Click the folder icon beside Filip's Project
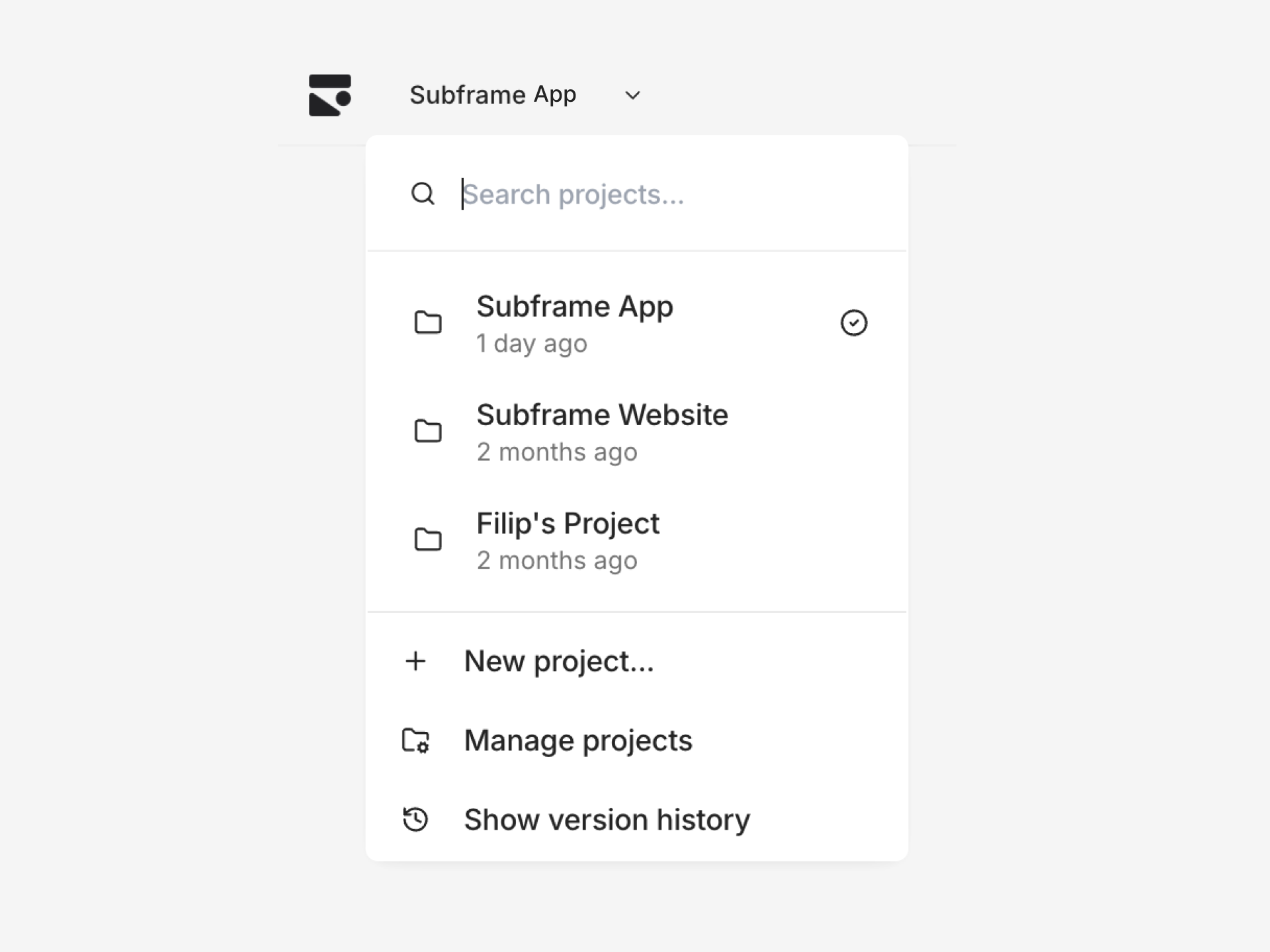The height and width of the screenshot is (952, 1270). (429, 539)
